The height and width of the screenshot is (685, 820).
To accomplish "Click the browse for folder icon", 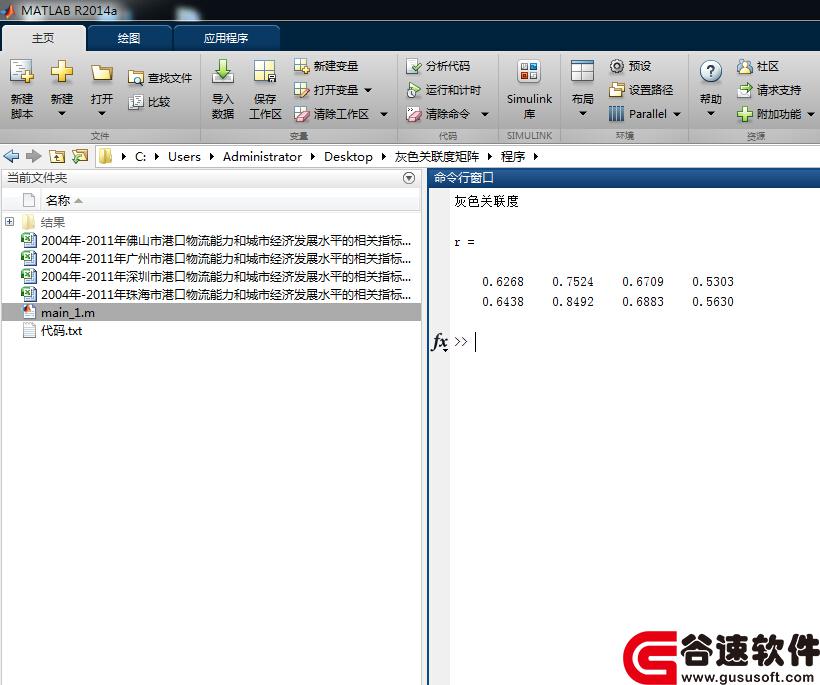I will tap(80, 156).
